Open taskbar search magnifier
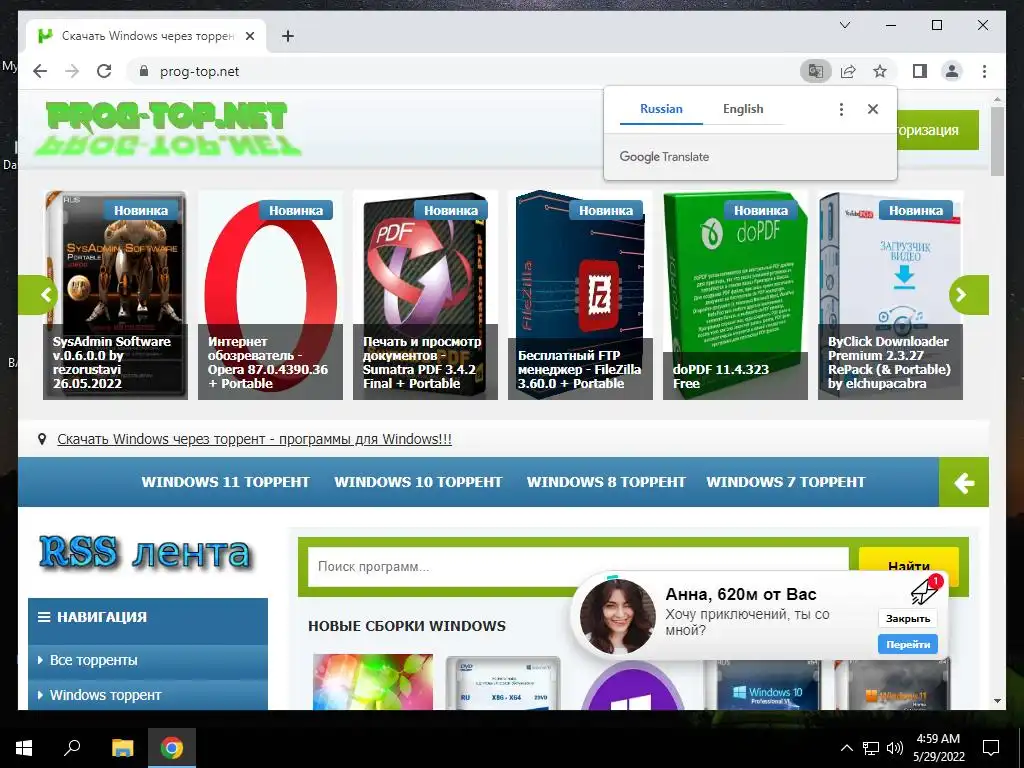 point(72,748)
